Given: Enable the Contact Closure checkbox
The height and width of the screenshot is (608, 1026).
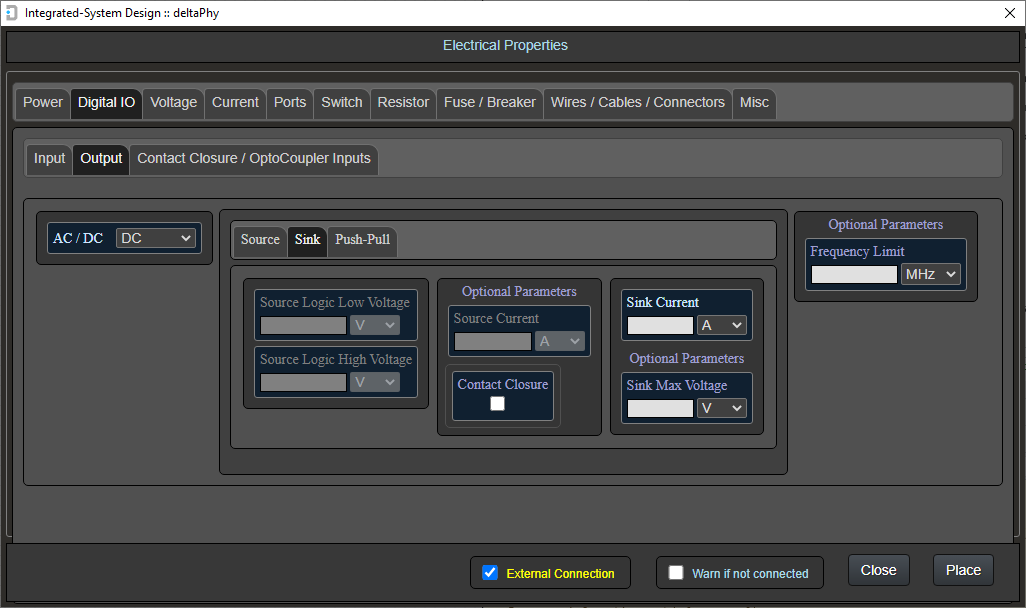Looking at the screenshot, I should click(497, 404).
